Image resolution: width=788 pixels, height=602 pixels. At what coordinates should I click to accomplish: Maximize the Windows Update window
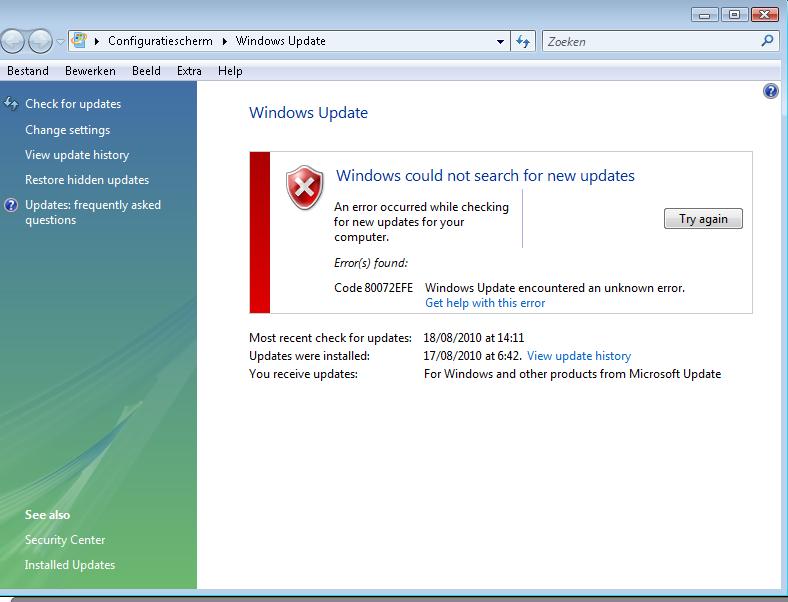click(x=734, y=15)
